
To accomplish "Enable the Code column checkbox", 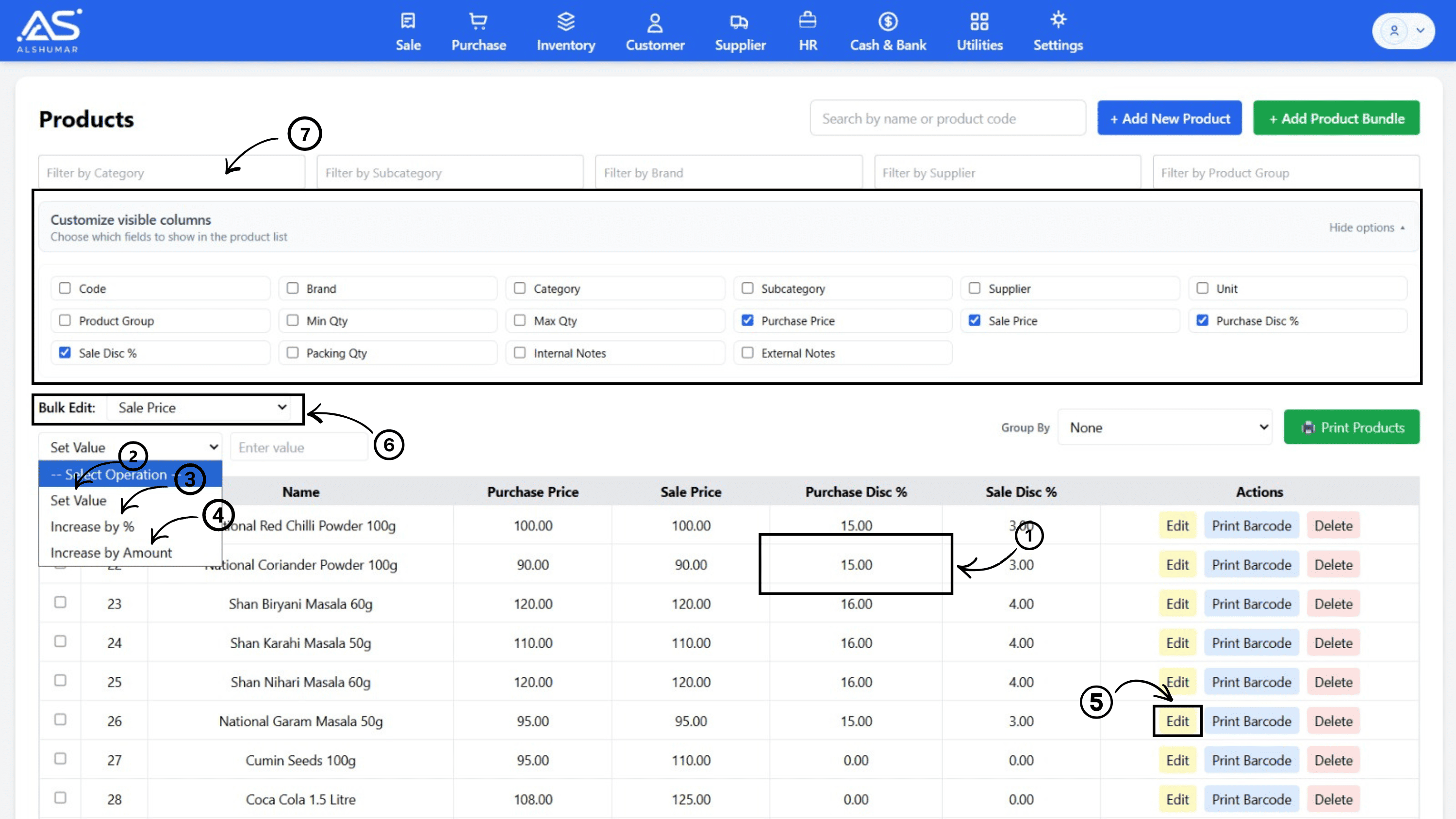I will [65, 288].
